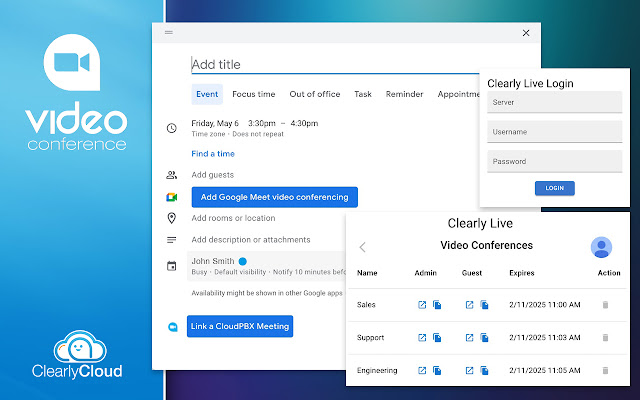640x400 pixels.
Task: Grab the drag handle in dialog header
Action: tap(169, 33)
